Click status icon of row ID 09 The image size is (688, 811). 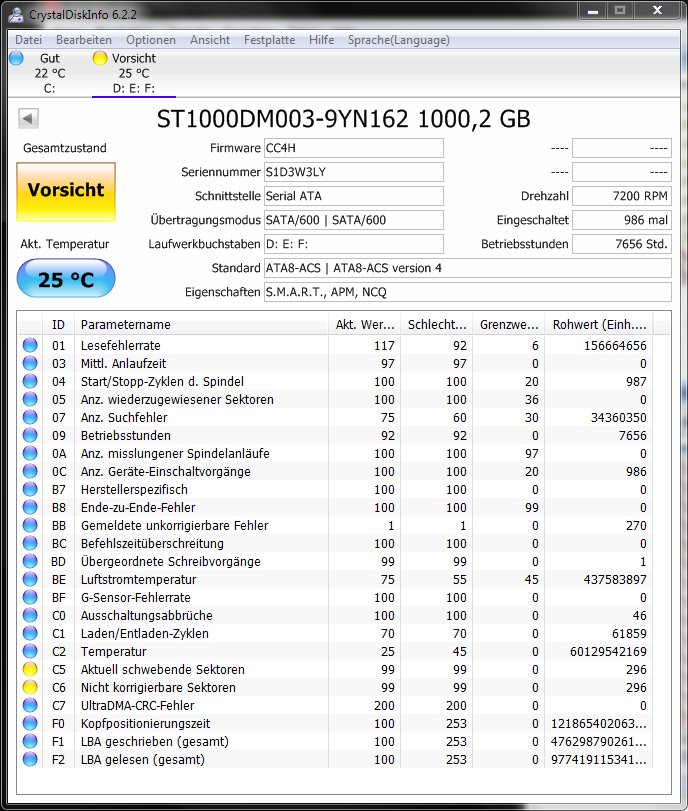30,435
